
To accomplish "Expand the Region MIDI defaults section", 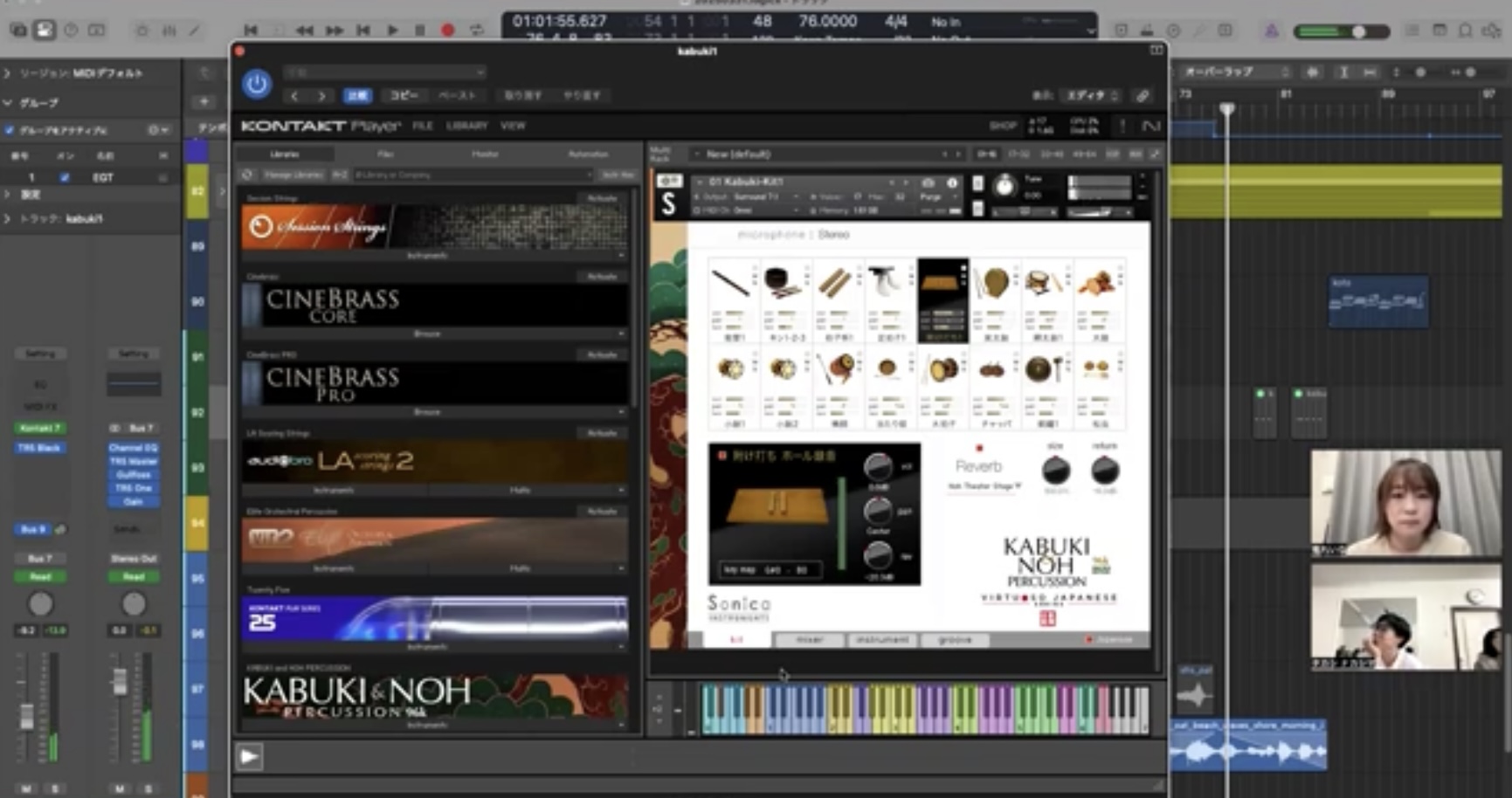I will [8, 73].
